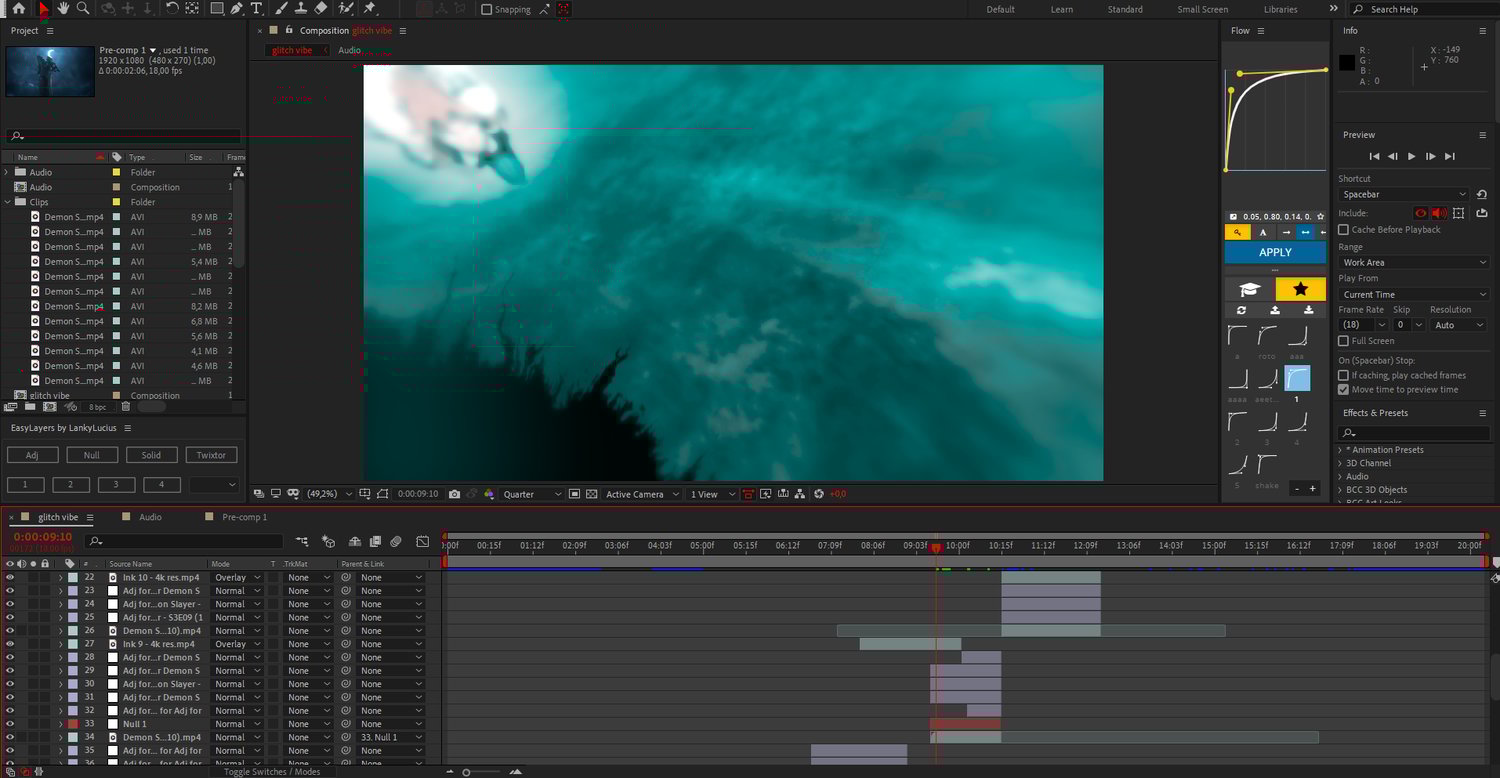Image resolution: width=1500 pixels, height=778 pixels.
Task: Switch to the Libraries workspace
Action: pos(1281,9)
